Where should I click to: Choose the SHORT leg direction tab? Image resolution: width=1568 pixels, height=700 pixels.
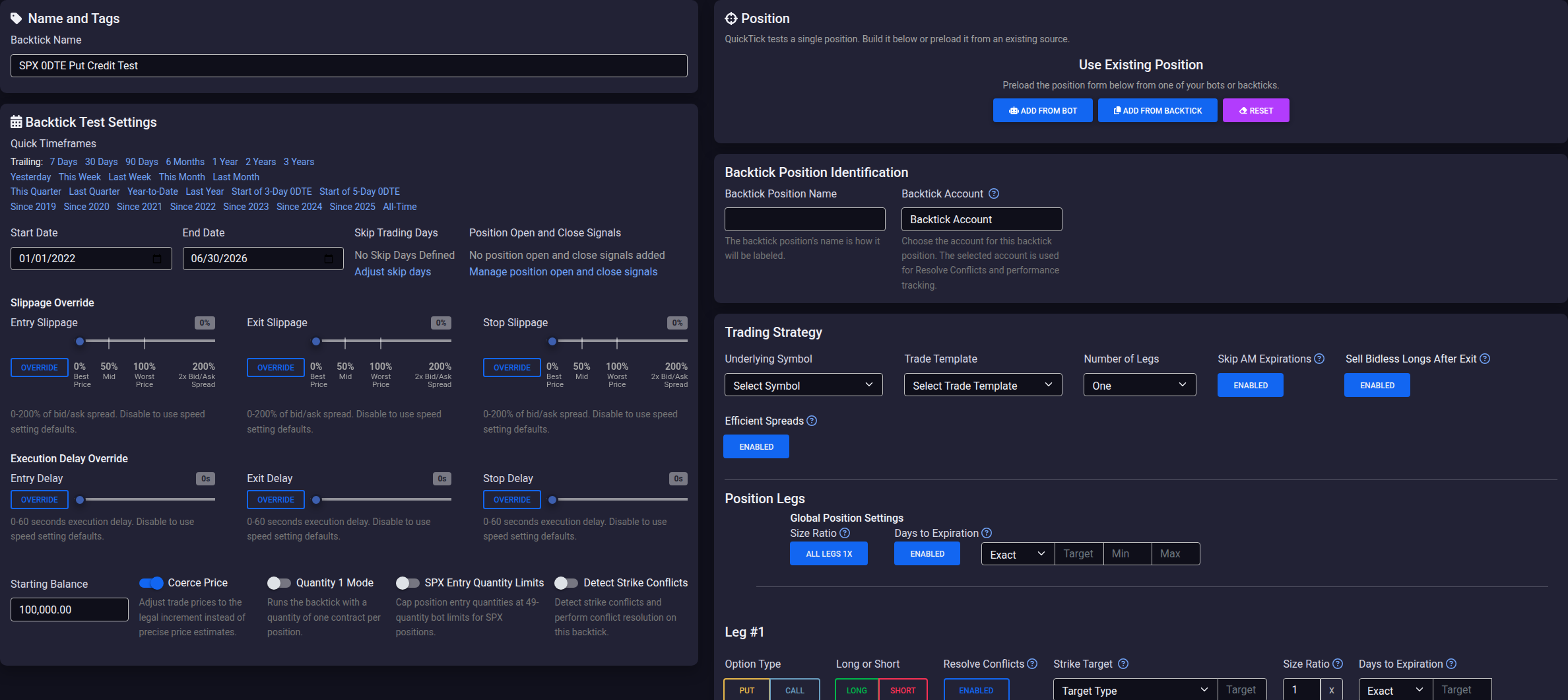pos(903,689)
